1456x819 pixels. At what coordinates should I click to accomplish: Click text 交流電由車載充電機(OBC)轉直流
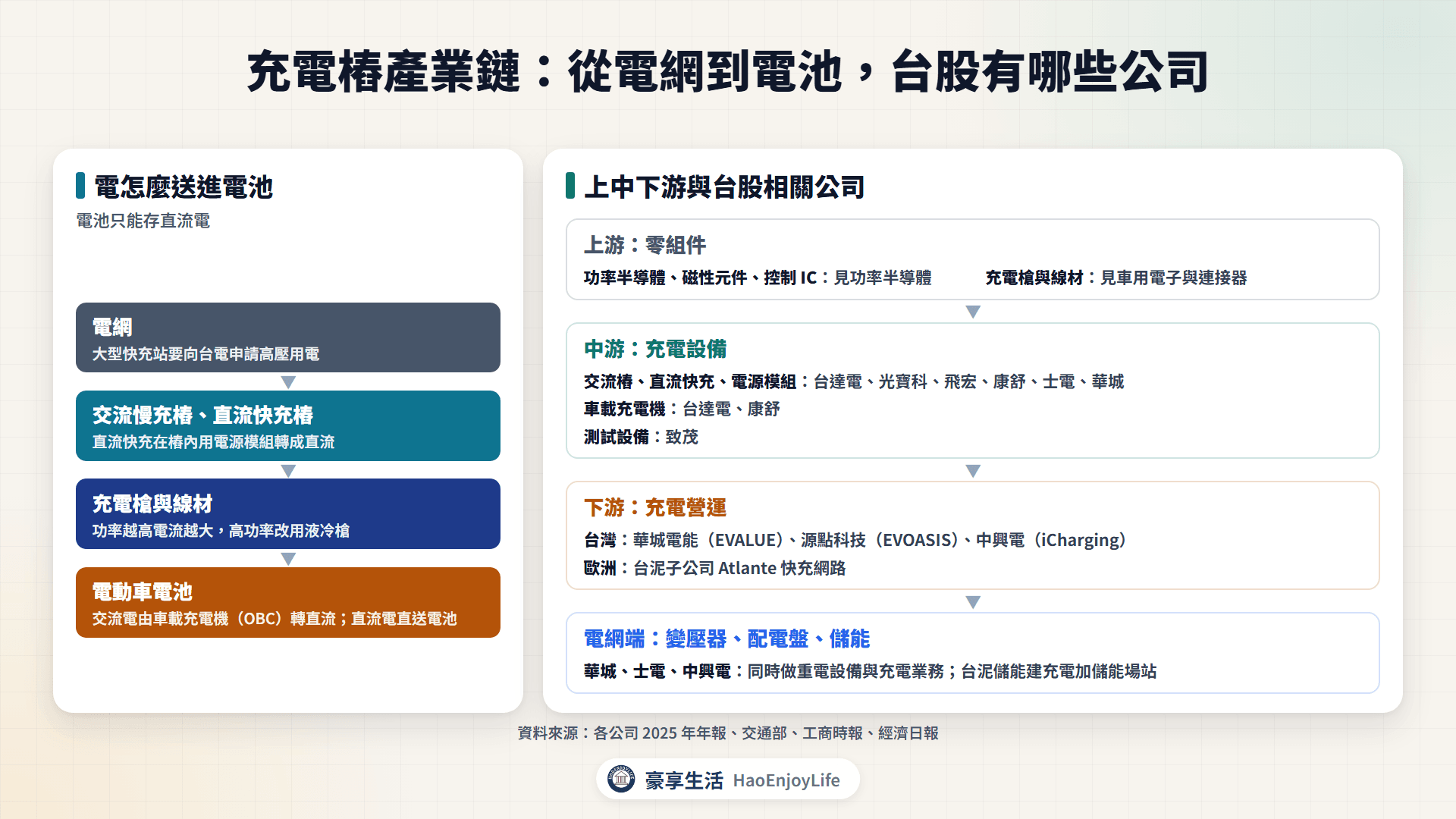[x=214, y=619]
